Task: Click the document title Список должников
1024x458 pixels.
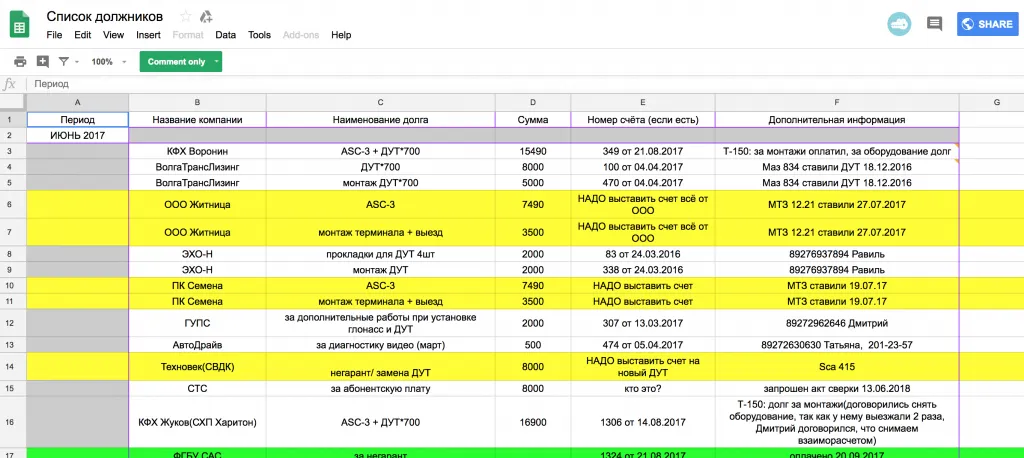Action: click(104, 16)
